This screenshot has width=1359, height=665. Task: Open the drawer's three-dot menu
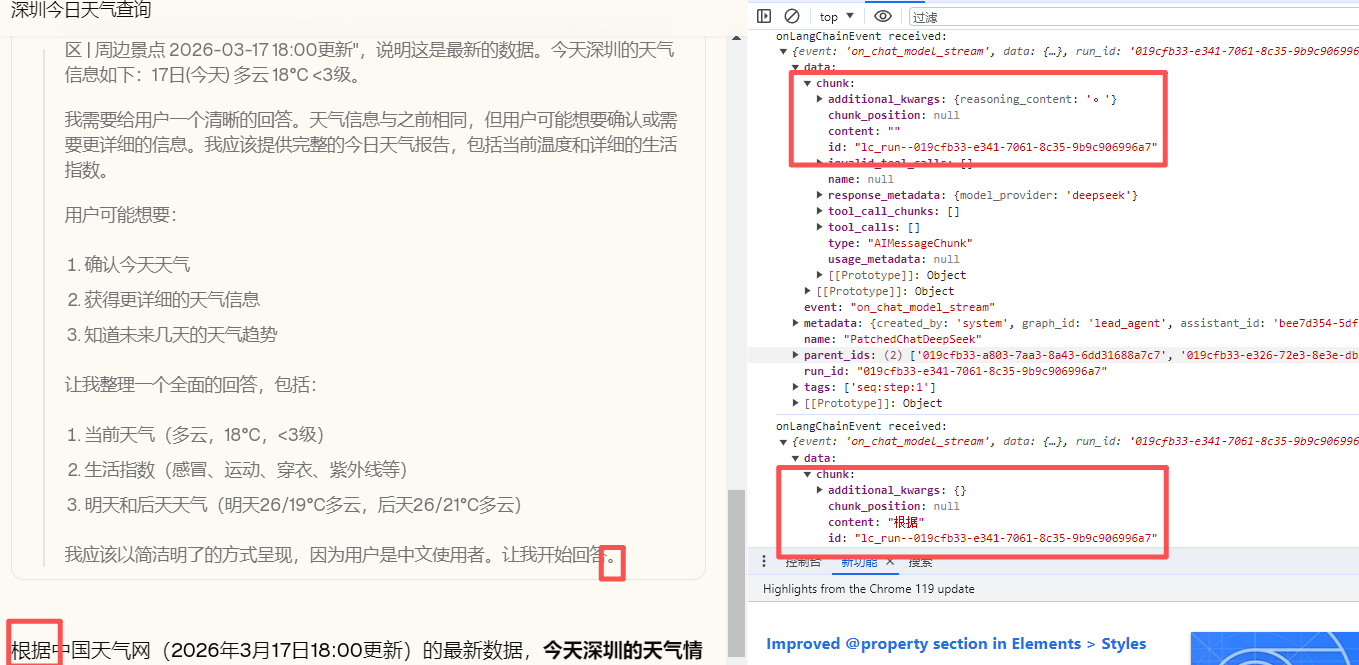(764, 562)
